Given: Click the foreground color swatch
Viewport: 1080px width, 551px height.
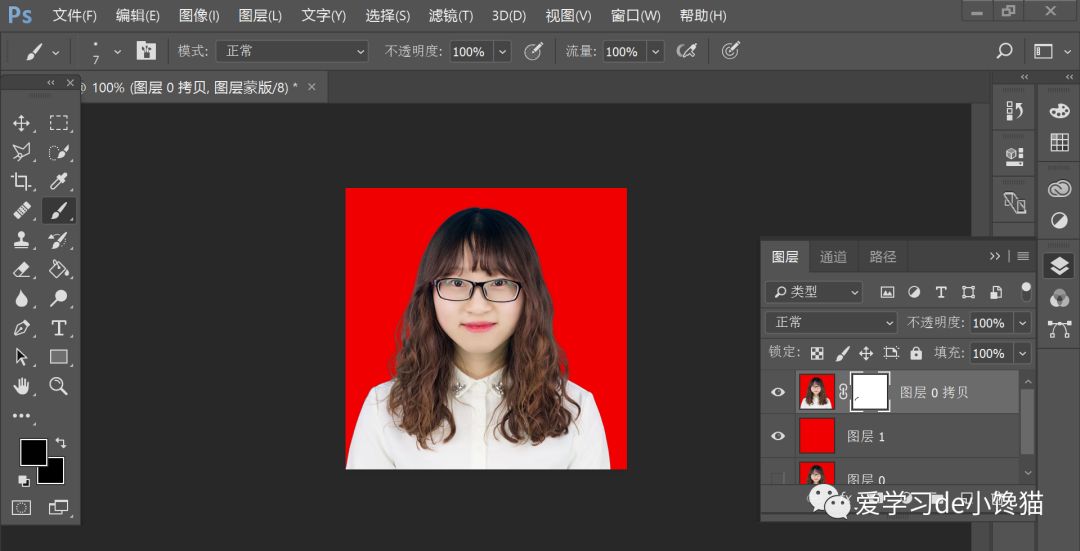Looking at the screenshot, I should (33, 452).
